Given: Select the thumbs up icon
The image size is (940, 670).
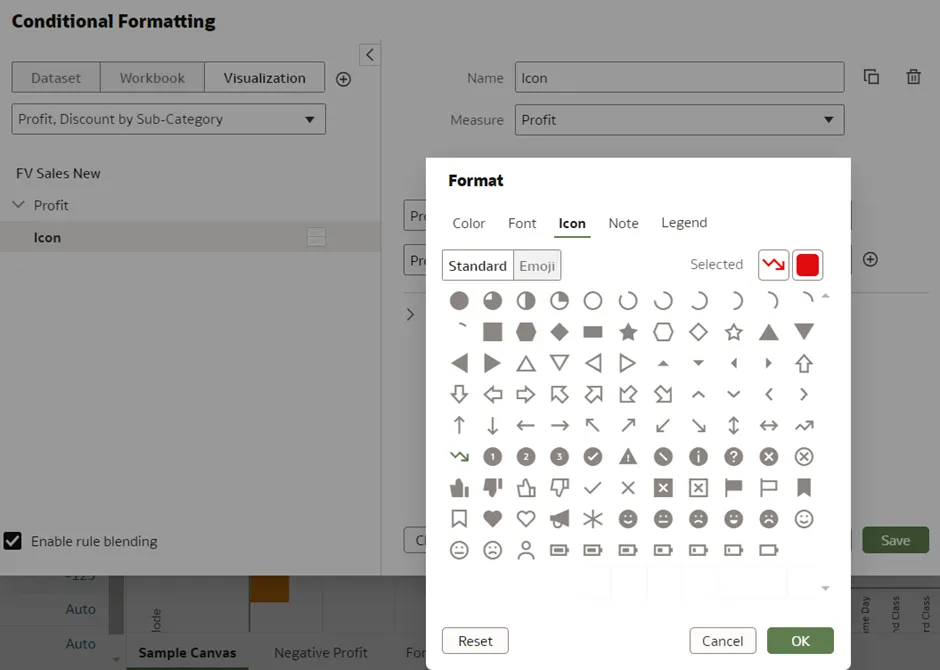Looking at the screenshot, I should 459,488.
